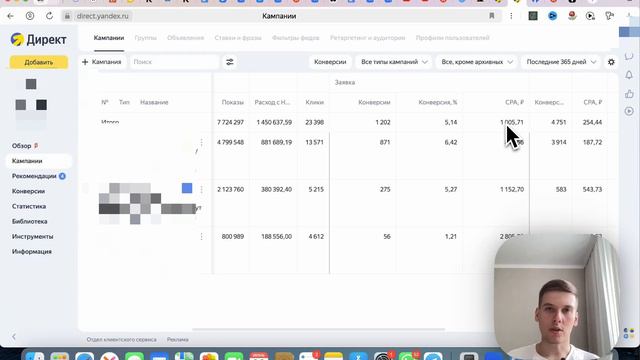640x360 pixels.
Task: Open Инструменты in the sidebar
Action: [x=32, y=236]
